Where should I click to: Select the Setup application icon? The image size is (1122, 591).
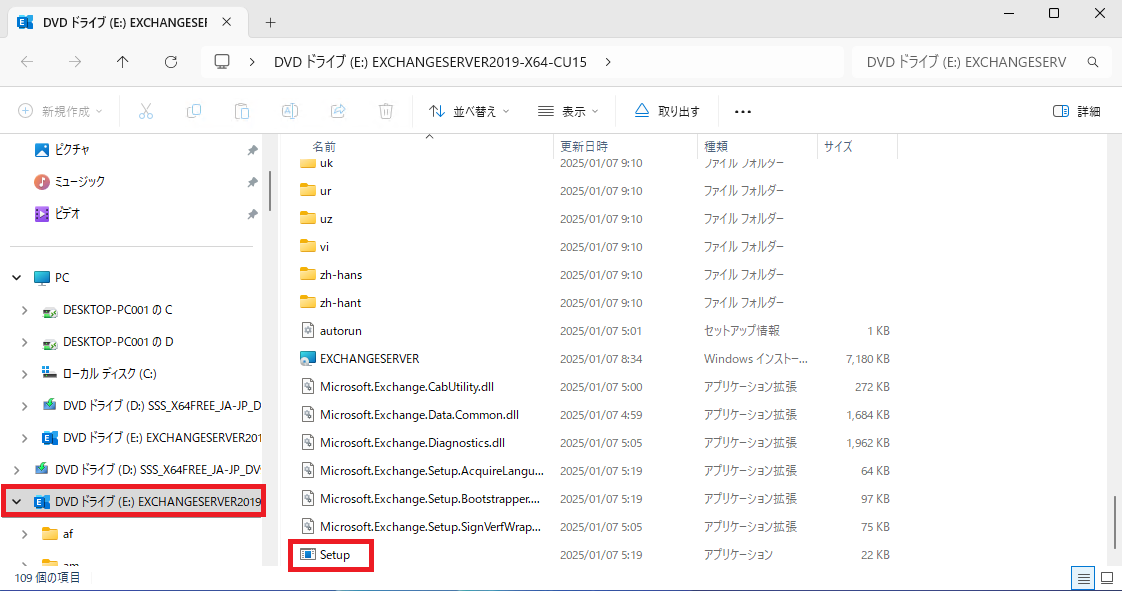coord(308,555)
